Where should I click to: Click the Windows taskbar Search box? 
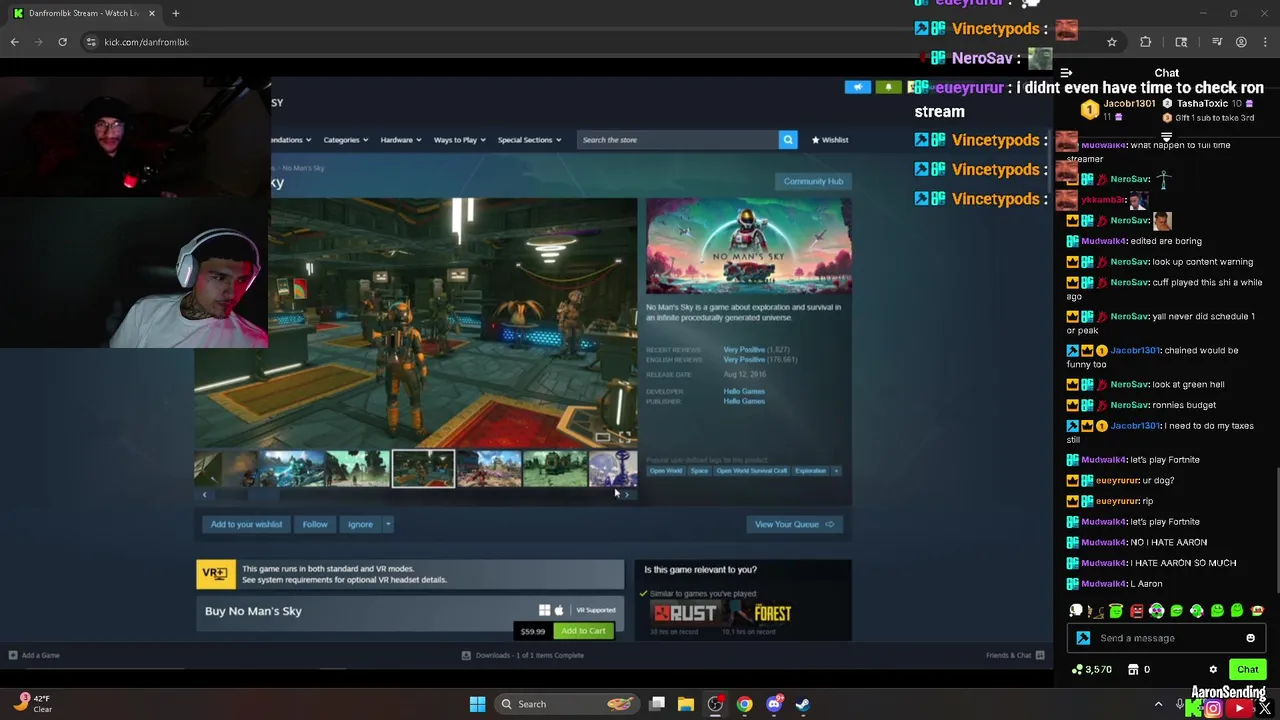click(567, 704)
